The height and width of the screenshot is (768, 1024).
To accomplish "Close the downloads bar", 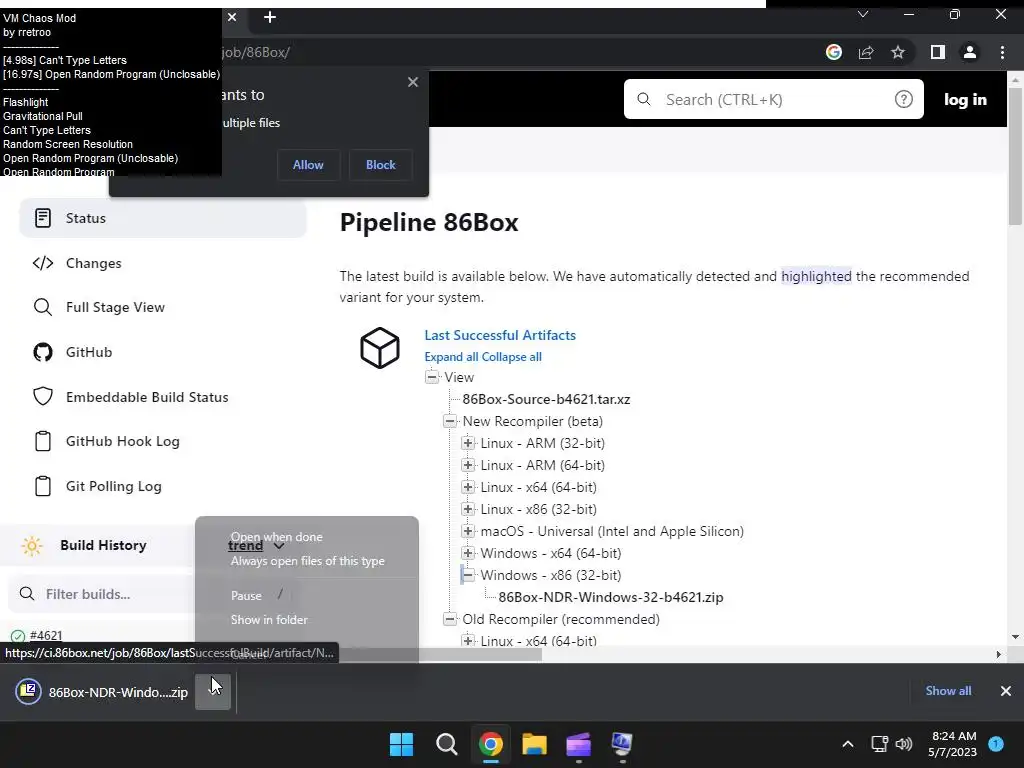I will pyautogui.click(x=1006, y=691).
